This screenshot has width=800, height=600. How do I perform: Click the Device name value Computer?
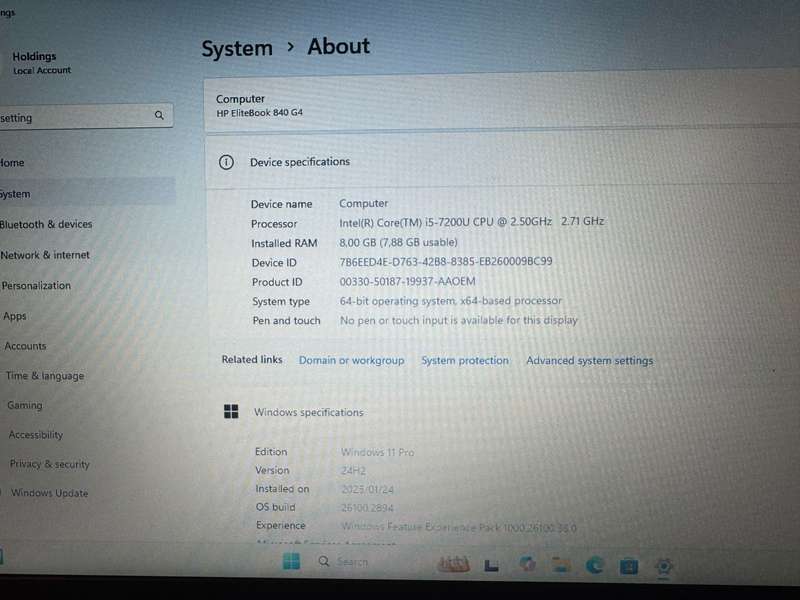(x=364, y=203)
